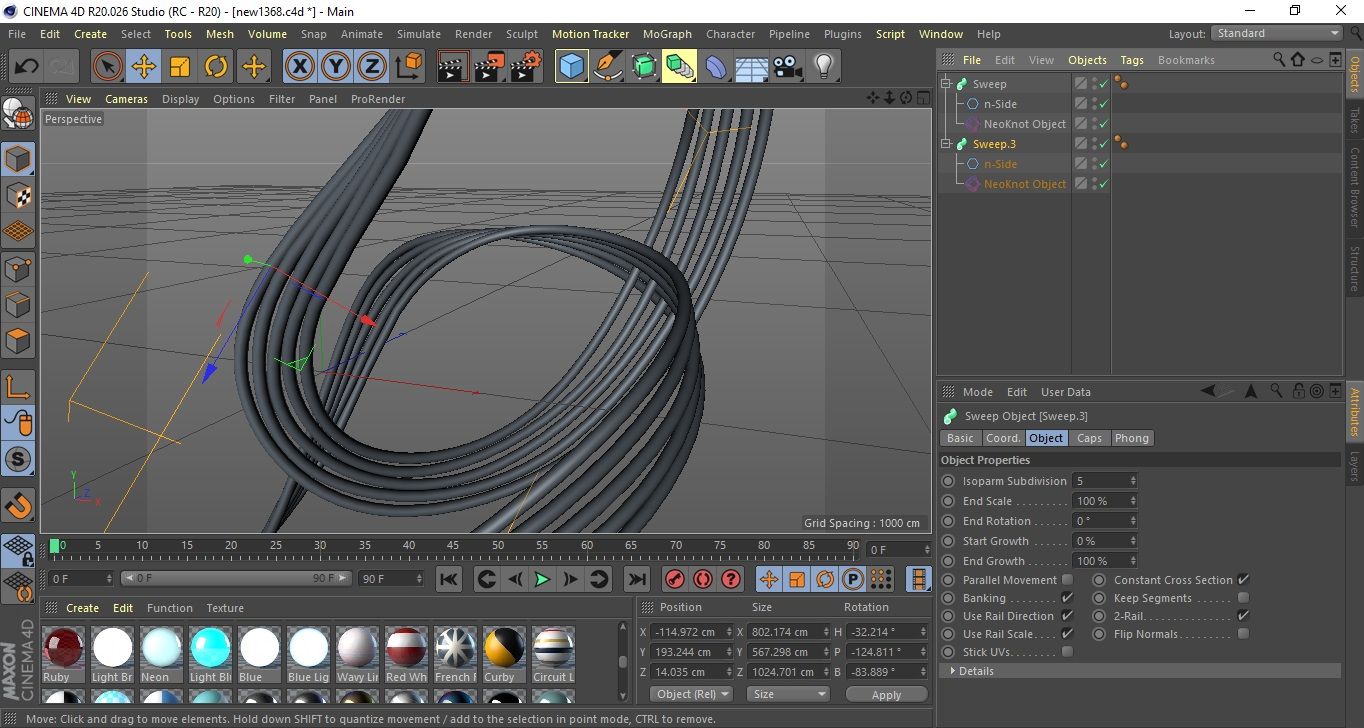The width and height of the screenshot is (1364, 728).
Task: Toggle Autokeying in the timeline
Action: tap(703, 579)
